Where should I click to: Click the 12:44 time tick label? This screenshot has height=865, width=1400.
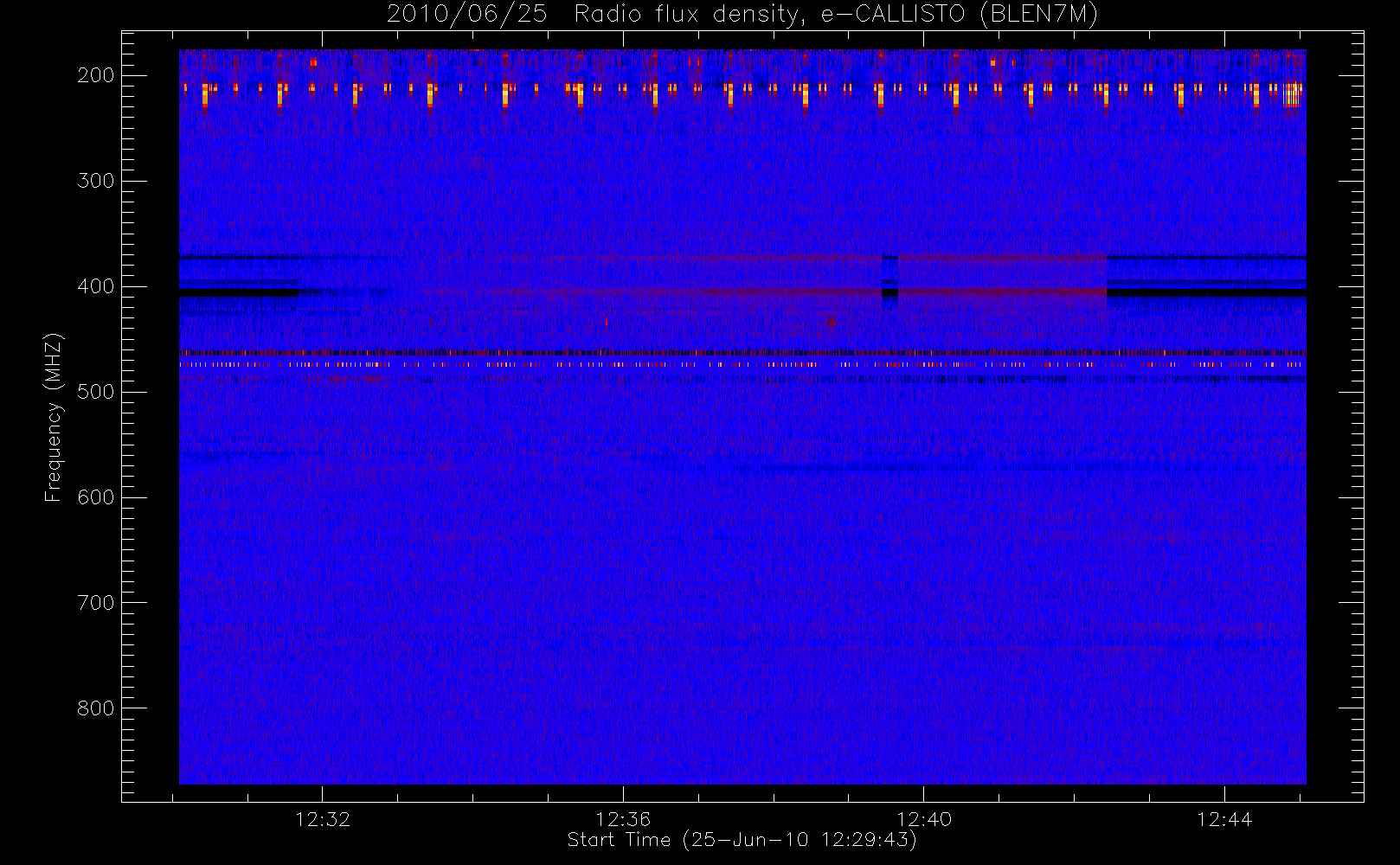(x=1224, y=819)
